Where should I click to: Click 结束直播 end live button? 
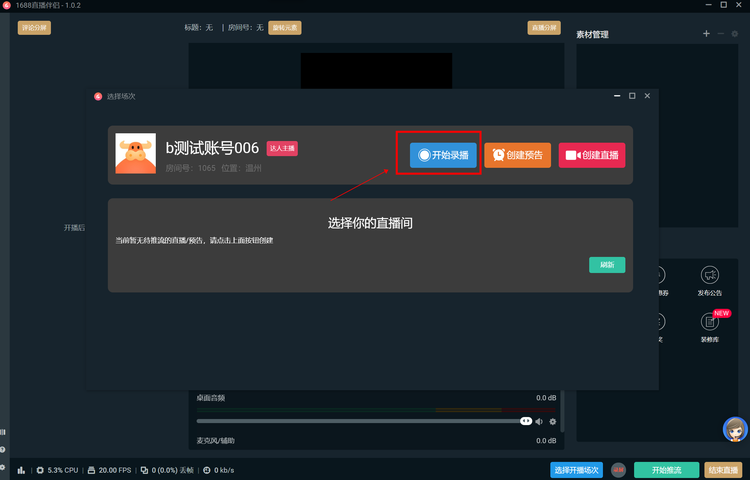pyautogui.click(x=723, y=470)
